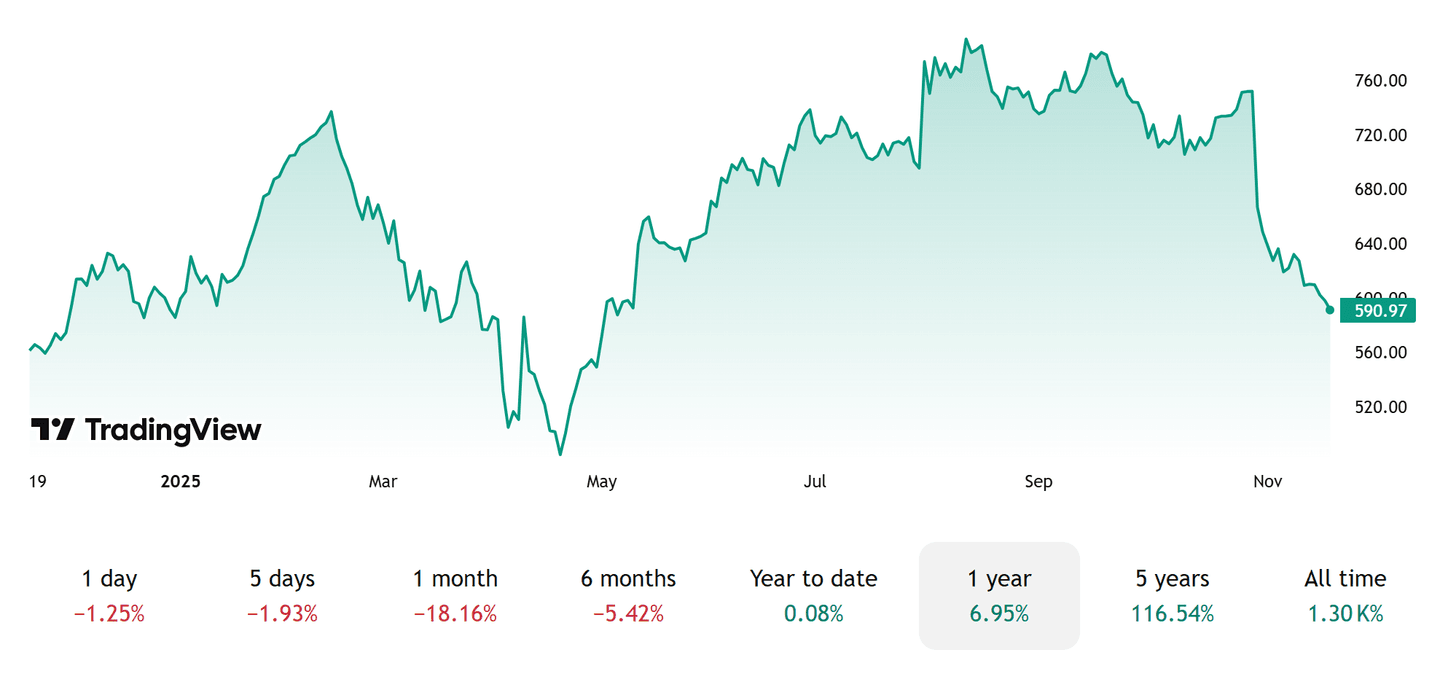Click the 116.54% five-year return value

point(1172,615)
